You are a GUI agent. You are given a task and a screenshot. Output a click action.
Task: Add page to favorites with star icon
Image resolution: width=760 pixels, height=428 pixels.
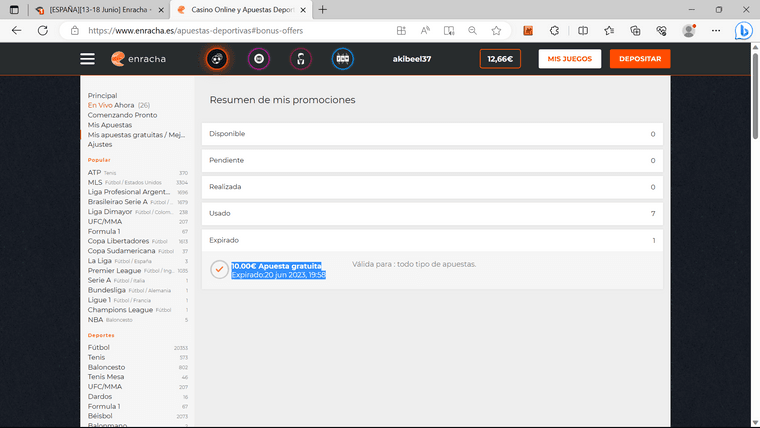click(x=496, y=31)
